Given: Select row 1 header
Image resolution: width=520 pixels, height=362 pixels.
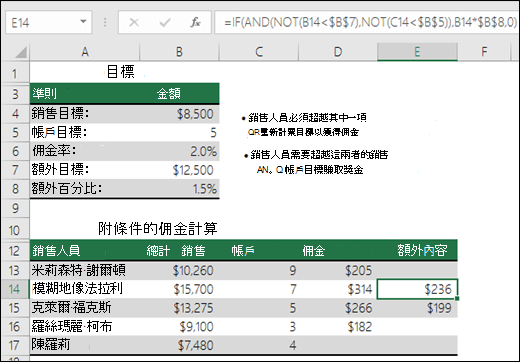Looking at the screenshot, I should (15, 73).
